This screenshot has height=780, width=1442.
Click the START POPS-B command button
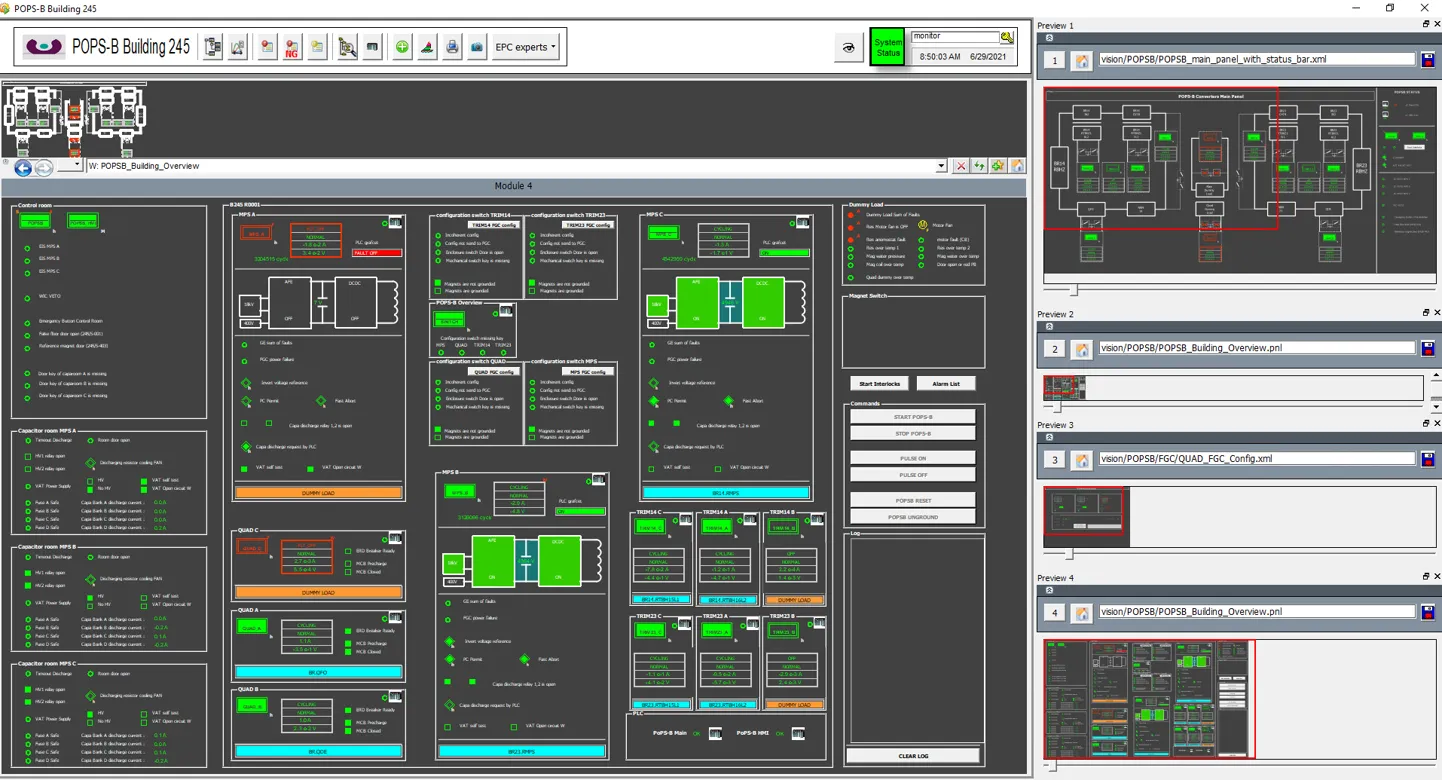coord(913,417)
